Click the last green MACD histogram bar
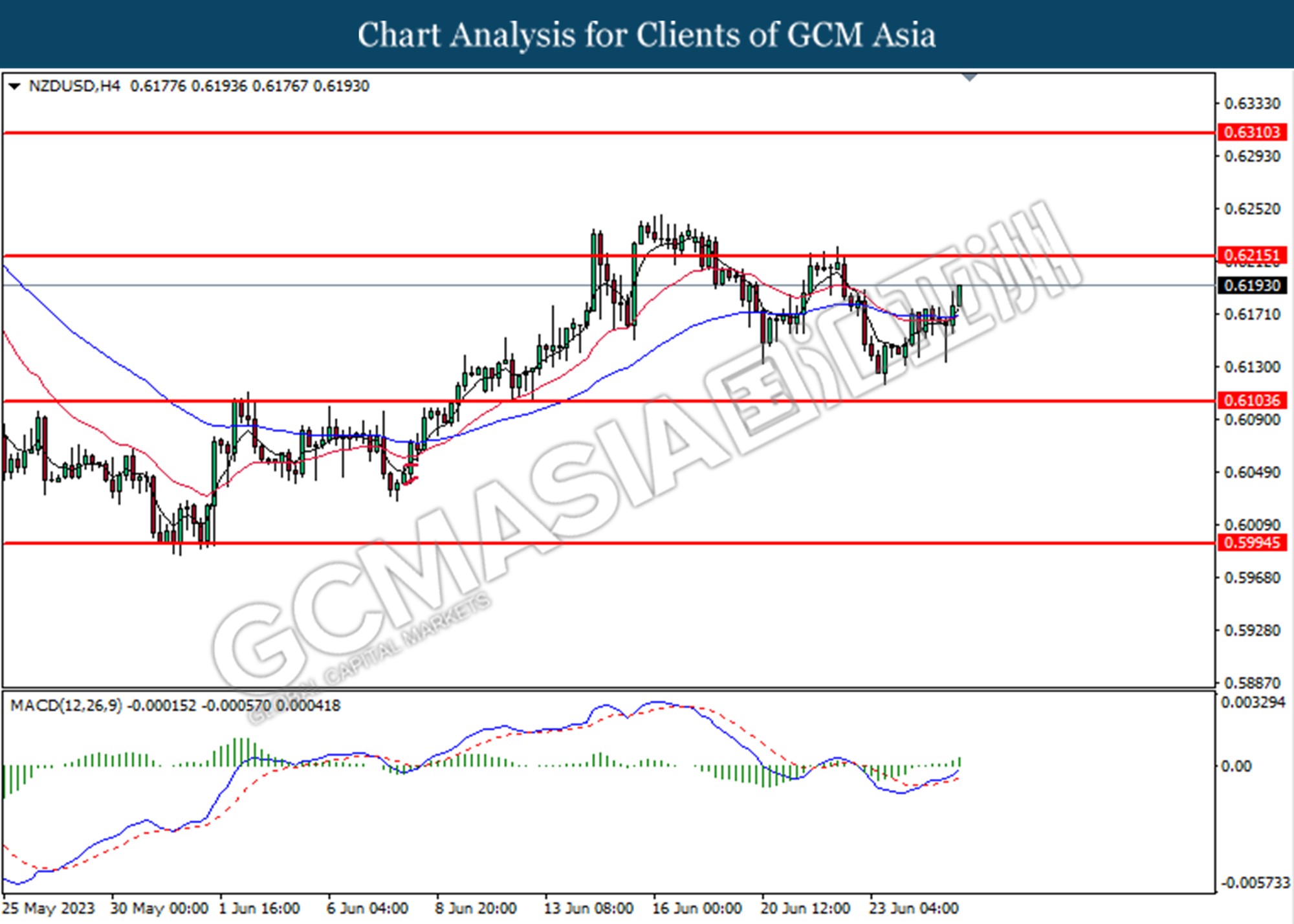The height and width of the screenshot is (924, 1294). [960, 762]
